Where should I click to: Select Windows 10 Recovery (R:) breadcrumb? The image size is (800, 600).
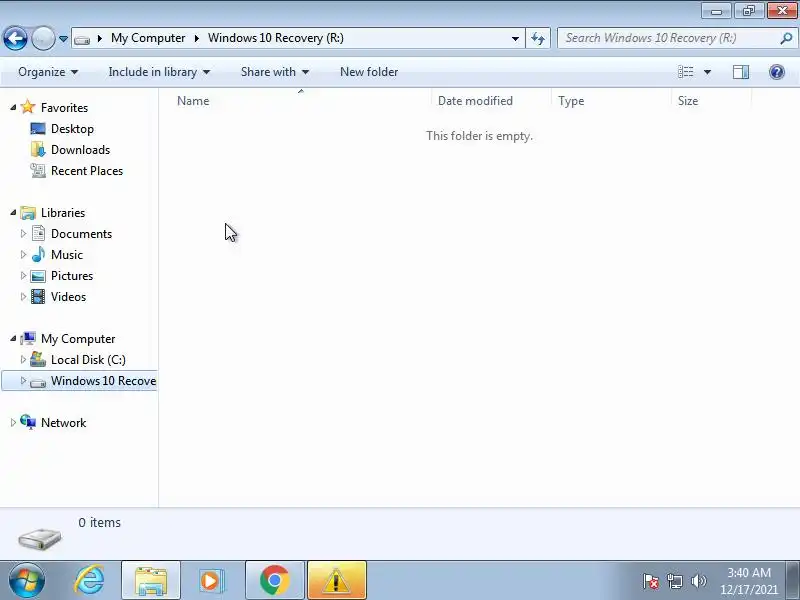pyautogui.click(x=276, y=38)
